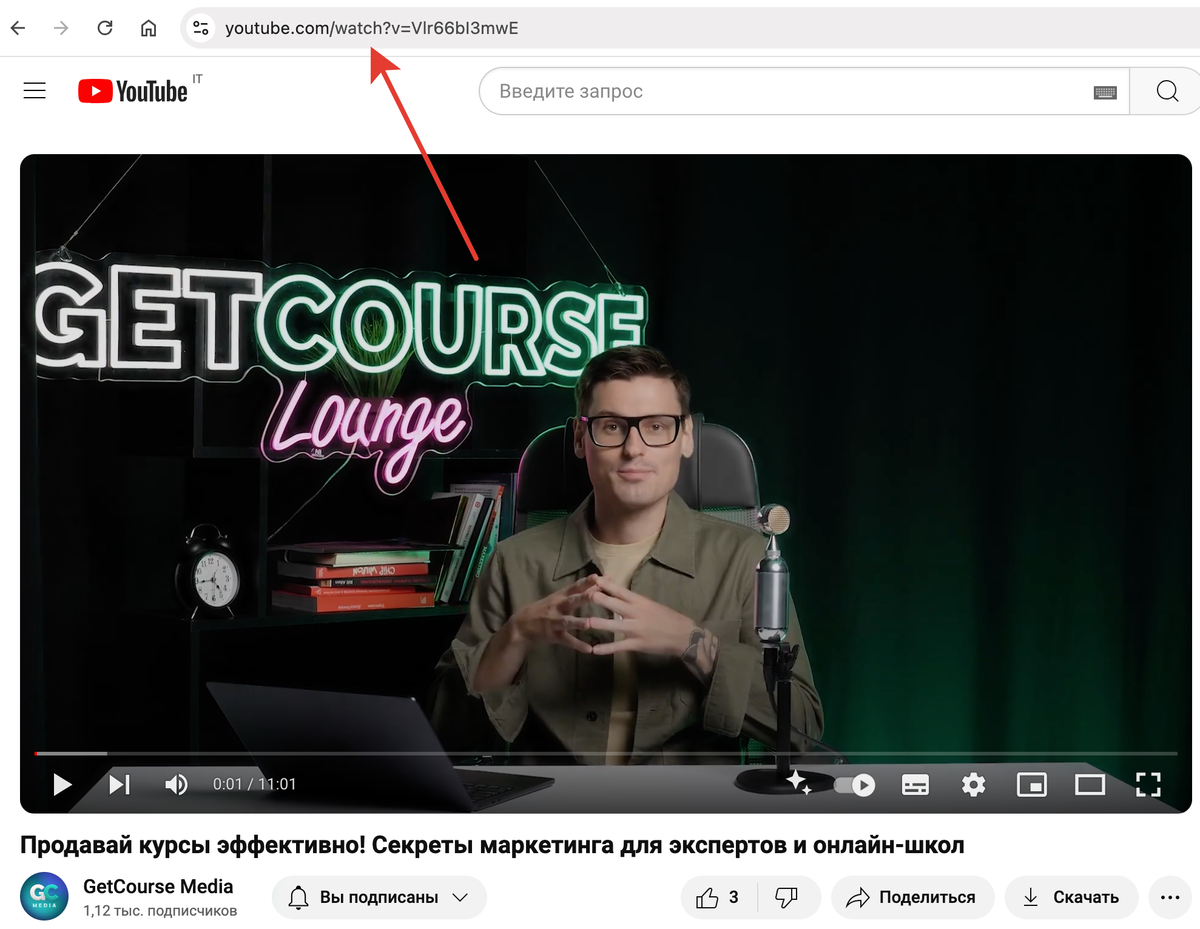Click the video time display 0:01 / 11:01
Viewport: 1200px width, 929px height.
click(x=255, y=785)
